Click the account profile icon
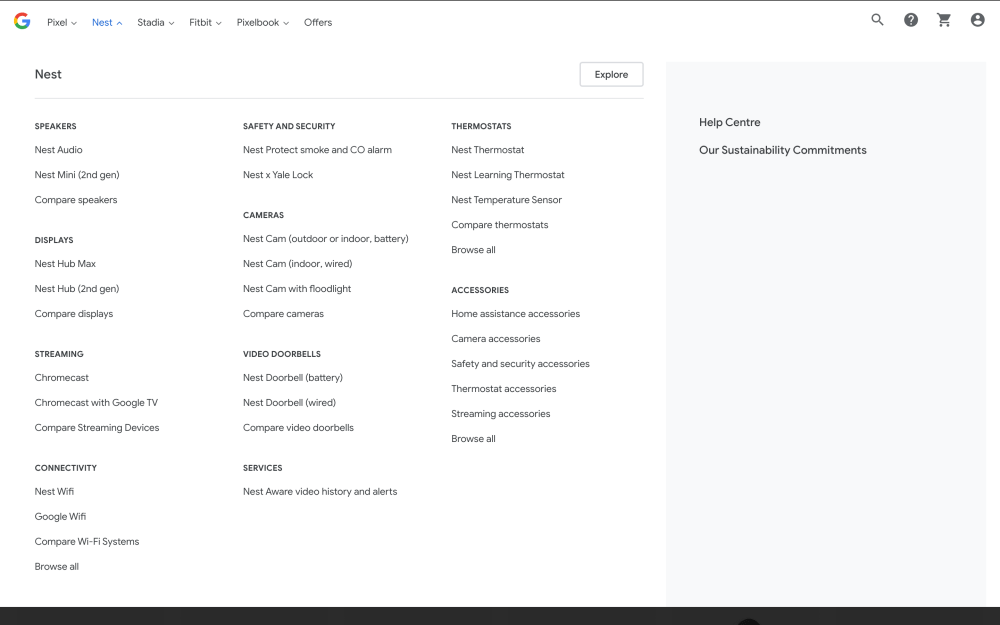1000x625 pixels. coord(977,20)
